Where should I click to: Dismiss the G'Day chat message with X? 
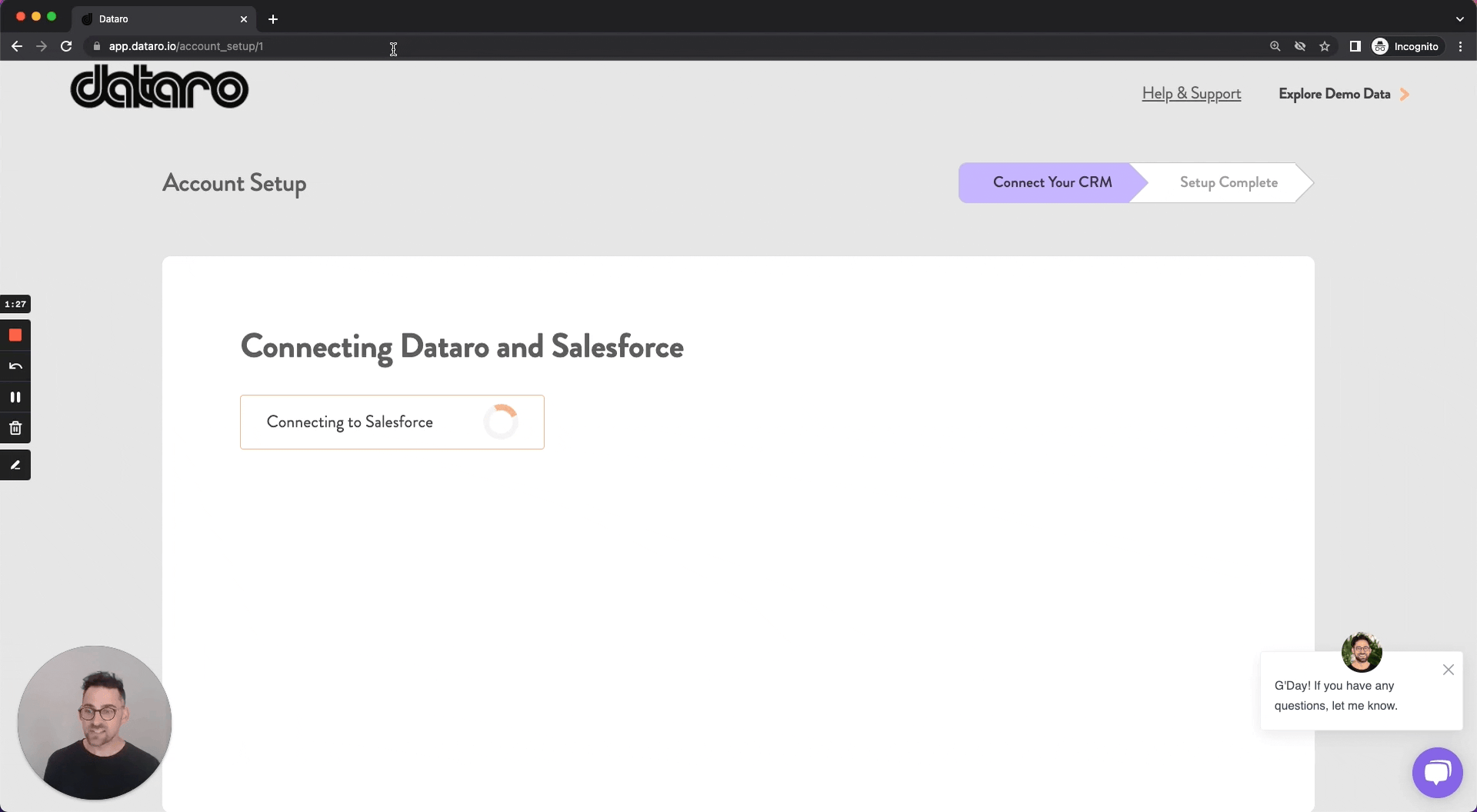[1448, 670]
